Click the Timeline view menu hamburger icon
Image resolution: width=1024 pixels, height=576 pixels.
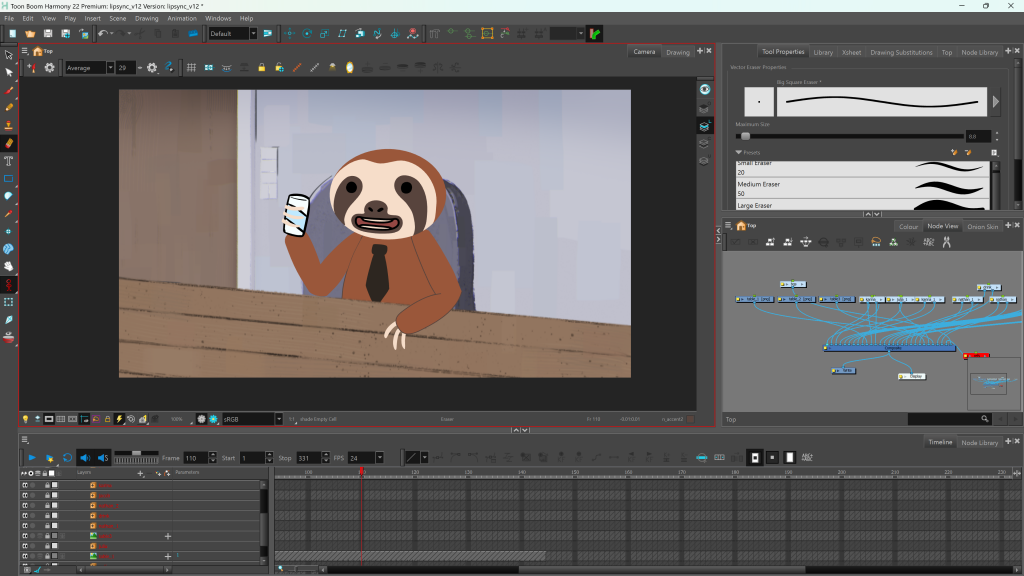pyautogui.click(x=25, y=440)
